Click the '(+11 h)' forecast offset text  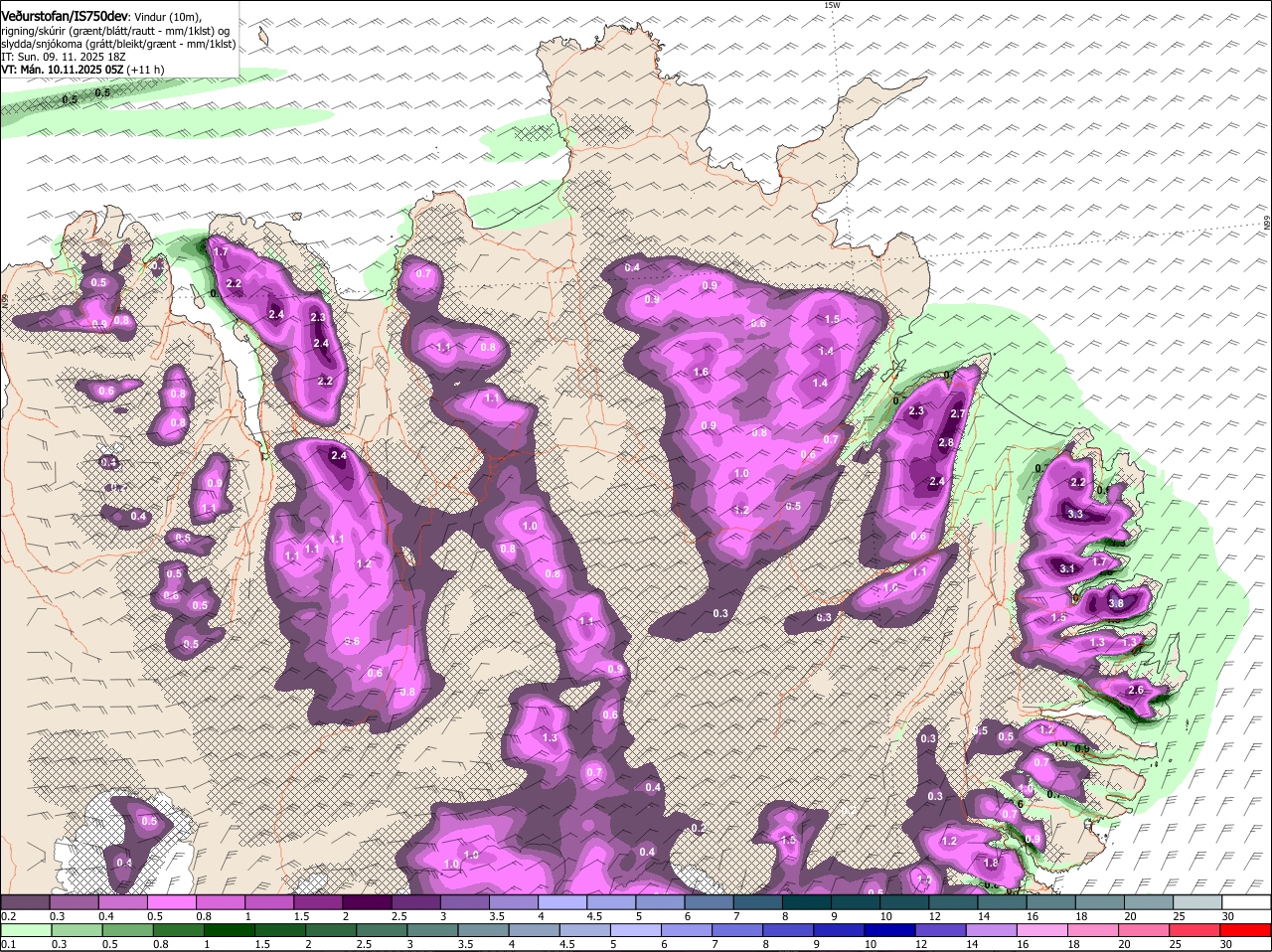145,70
